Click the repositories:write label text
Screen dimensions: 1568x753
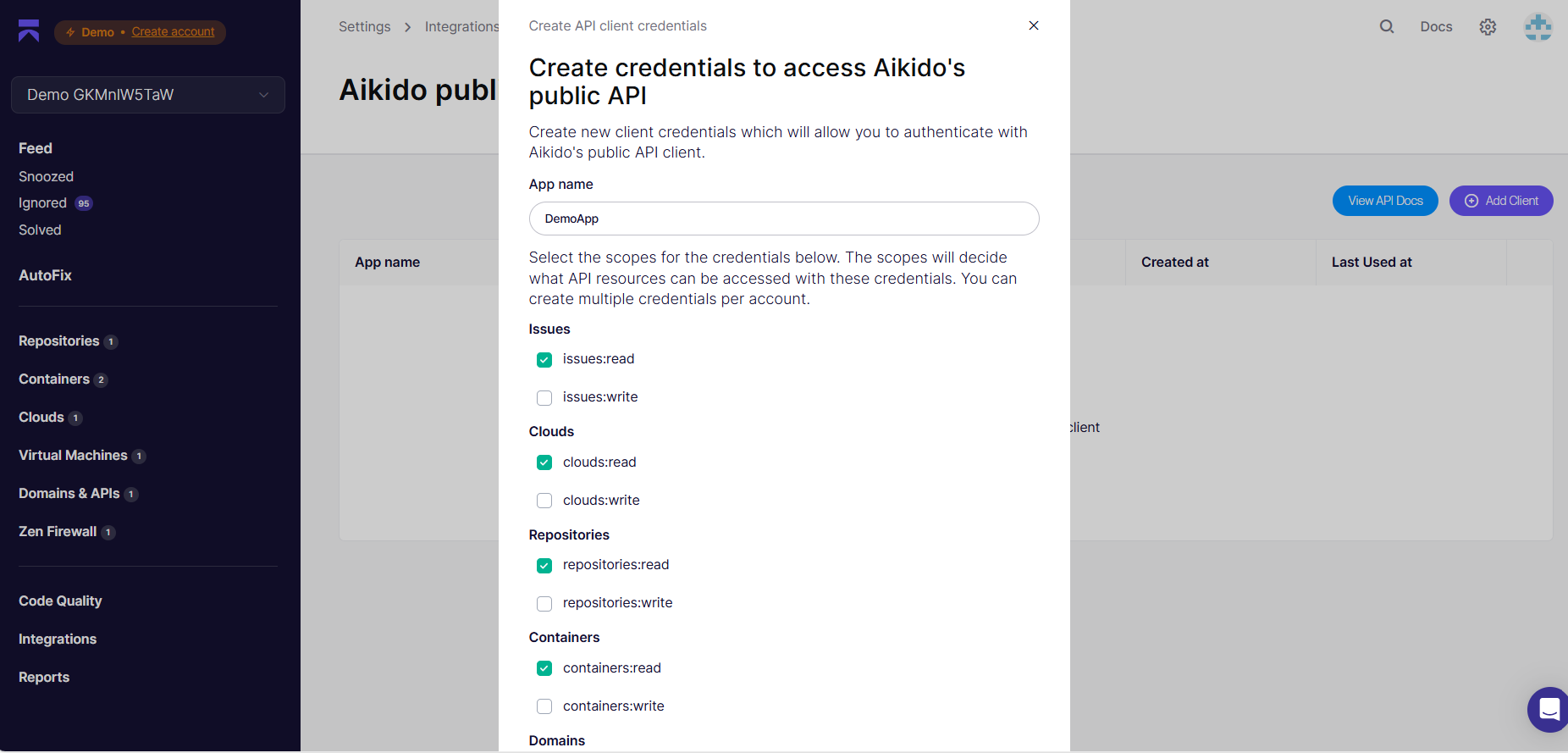pos(618,603)
